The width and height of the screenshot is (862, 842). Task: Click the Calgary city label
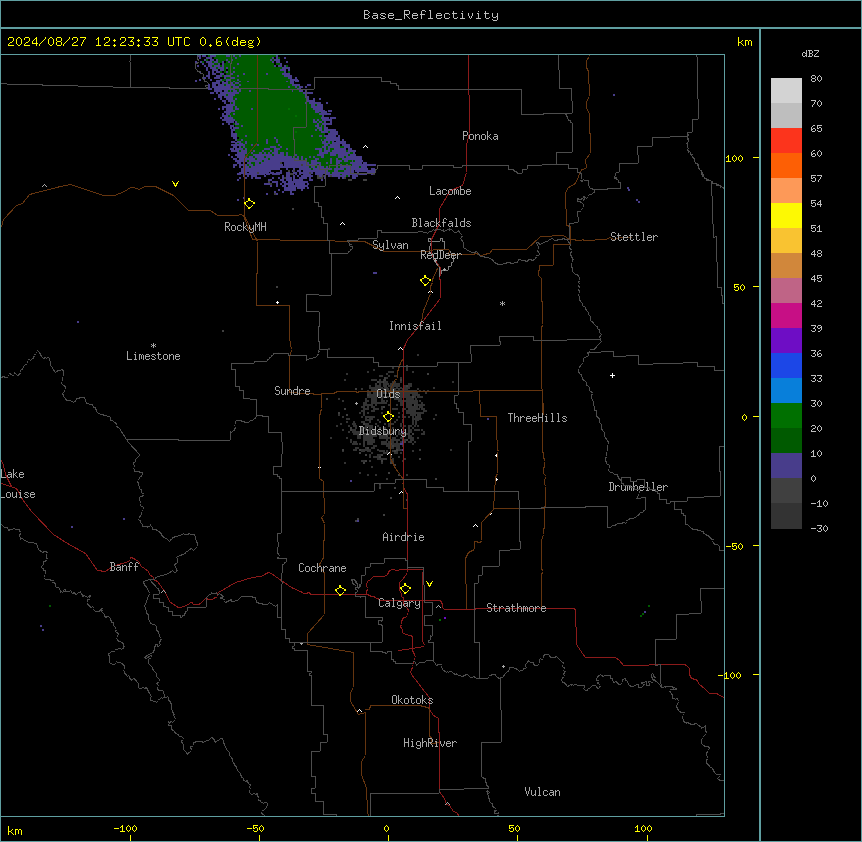pyautogui.click(x=400, y=603)
